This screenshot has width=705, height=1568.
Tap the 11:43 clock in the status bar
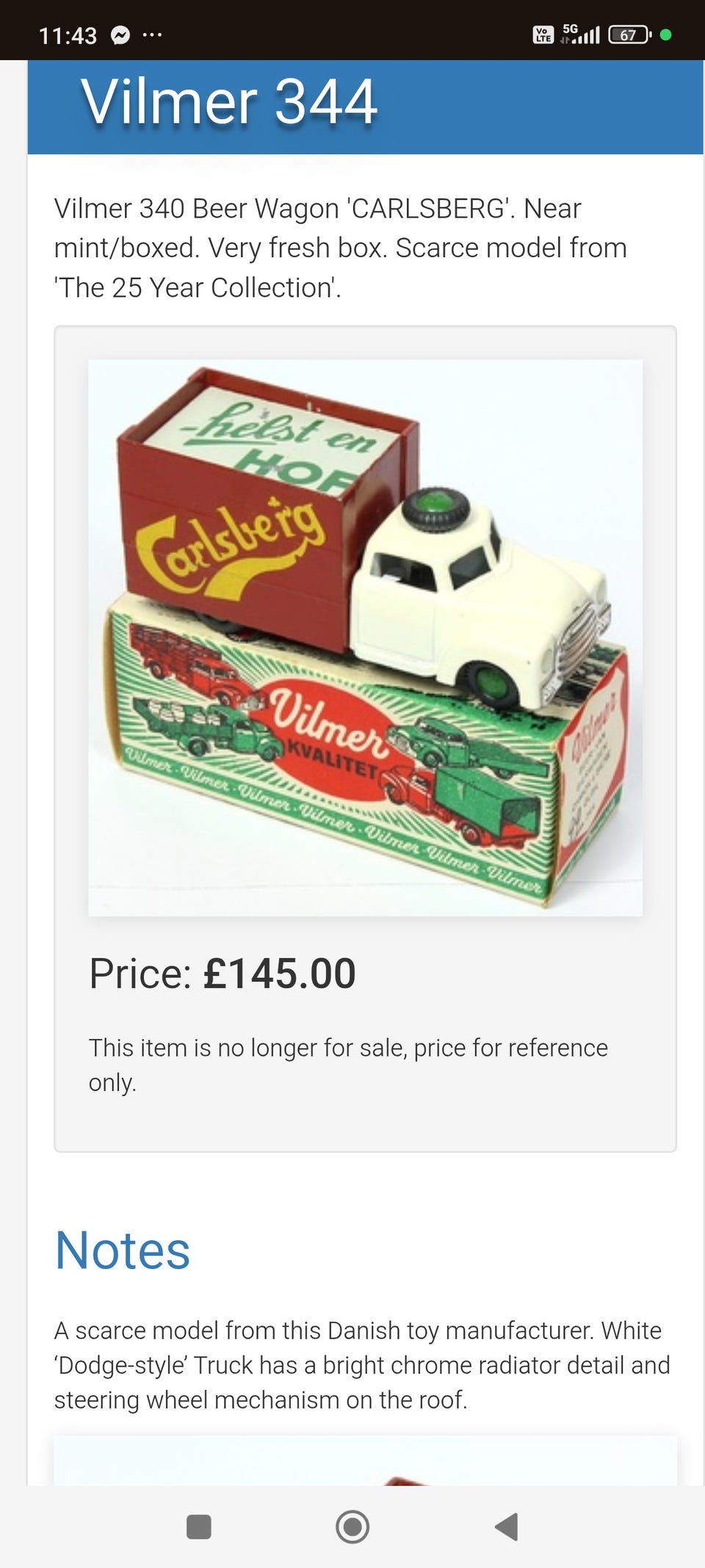pyautogui.click(x=68, y=35)
